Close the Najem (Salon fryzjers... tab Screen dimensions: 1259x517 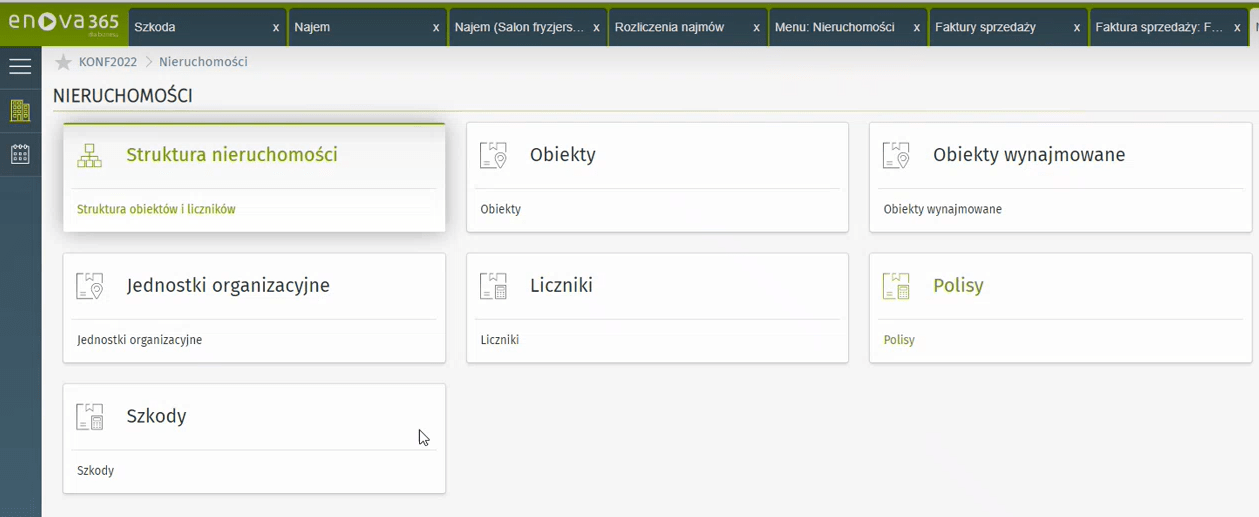[x=596, y=28]
